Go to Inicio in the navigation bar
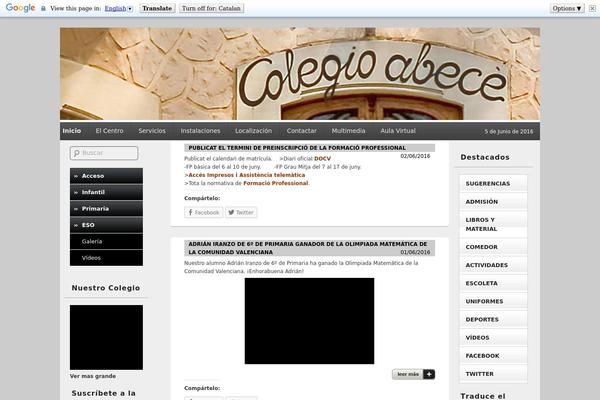The width and height of the screenshot is (600, 400). tap(72, 131)
